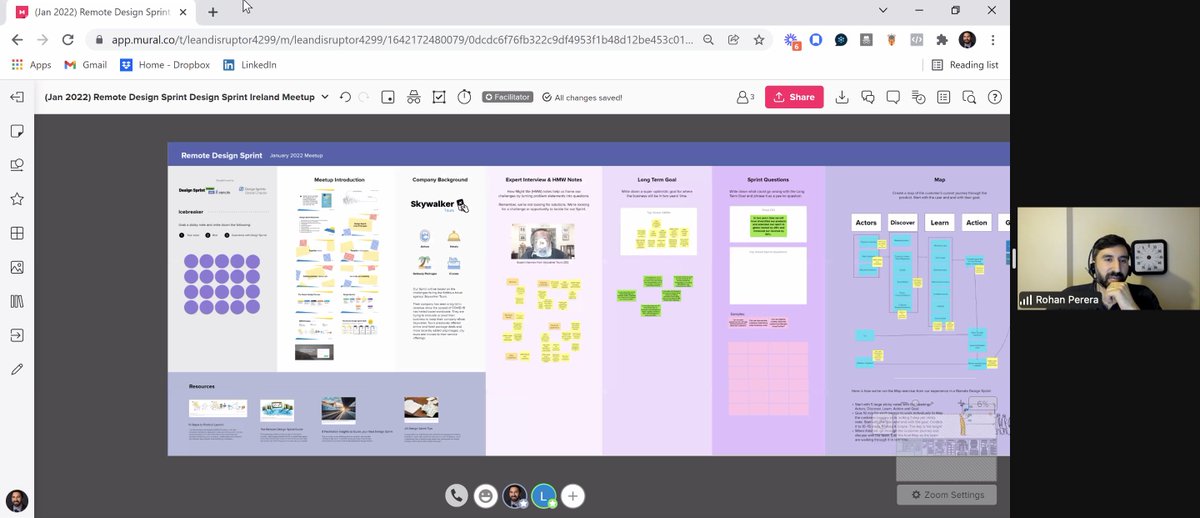This screenshot has width=1200, height=518.
Task: Open the user avatar in bottom-left corner
Action: pos(16,500)
